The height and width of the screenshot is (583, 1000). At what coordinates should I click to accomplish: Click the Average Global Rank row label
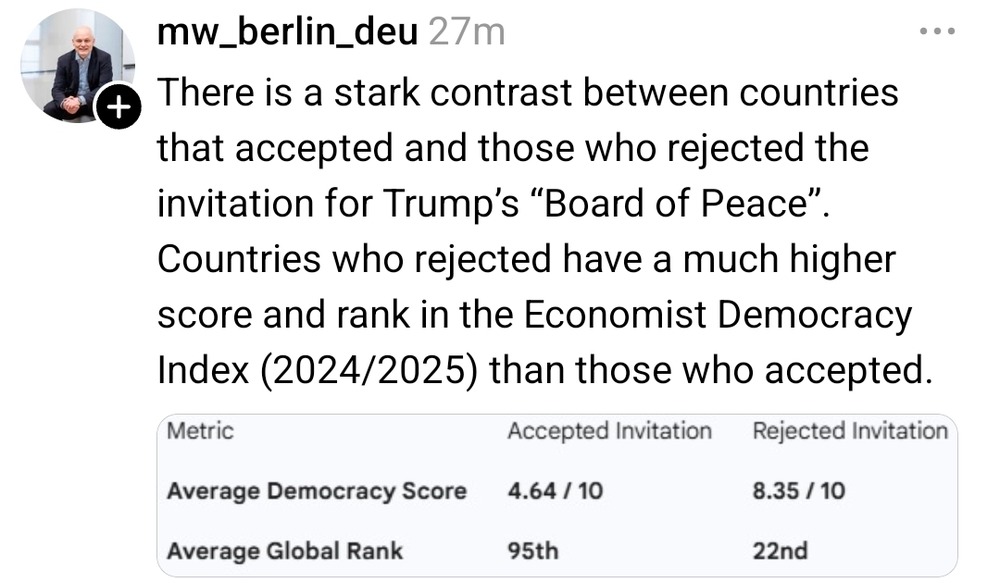tap(285, 550)
